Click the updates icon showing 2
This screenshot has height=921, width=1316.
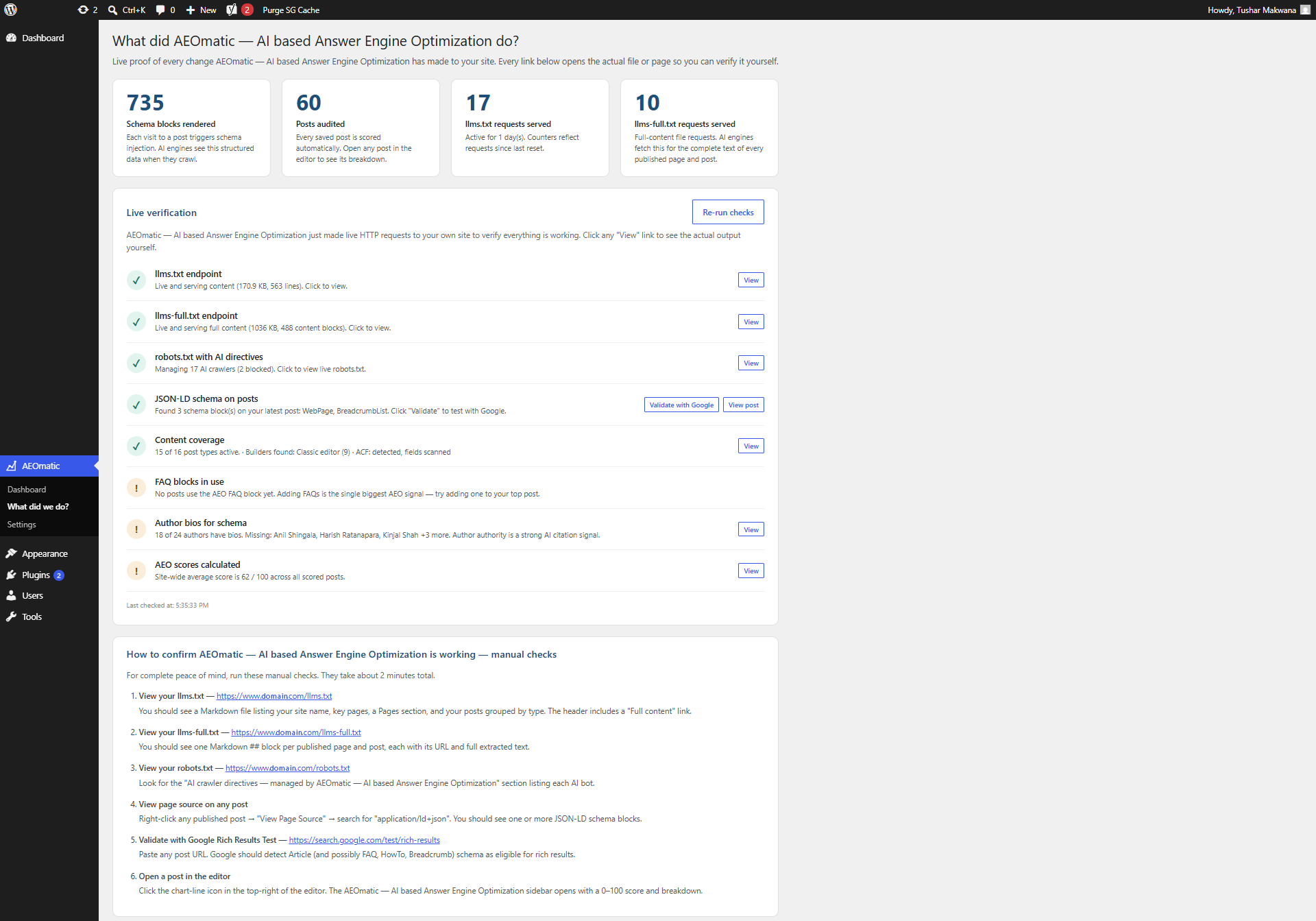pyautogui.click(x=83, y=10)
